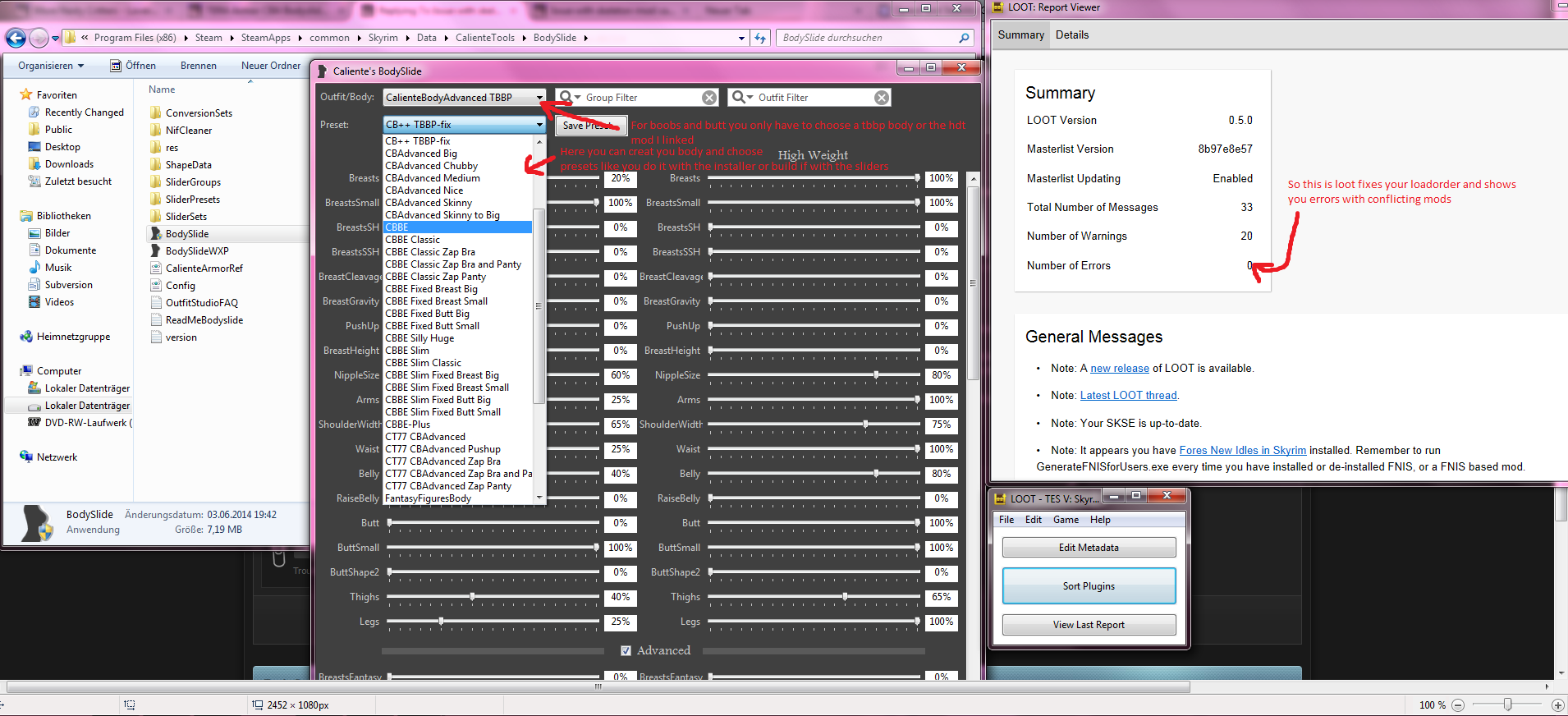Click the Explorer back navigation arrow
Viewport: 1568px width, 716px height.
[16, 38]
